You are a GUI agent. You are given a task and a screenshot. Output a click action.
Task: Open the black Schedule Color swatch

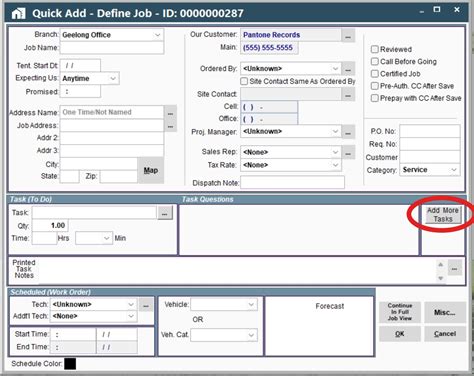click(70, 364)
